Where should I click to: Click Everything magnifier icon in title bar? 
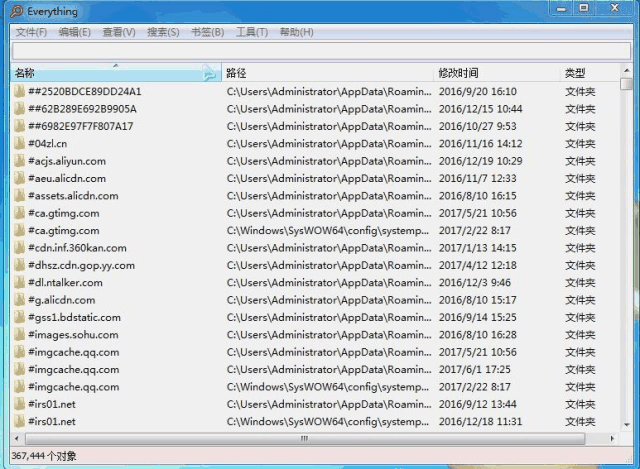(x=17, y=11)
